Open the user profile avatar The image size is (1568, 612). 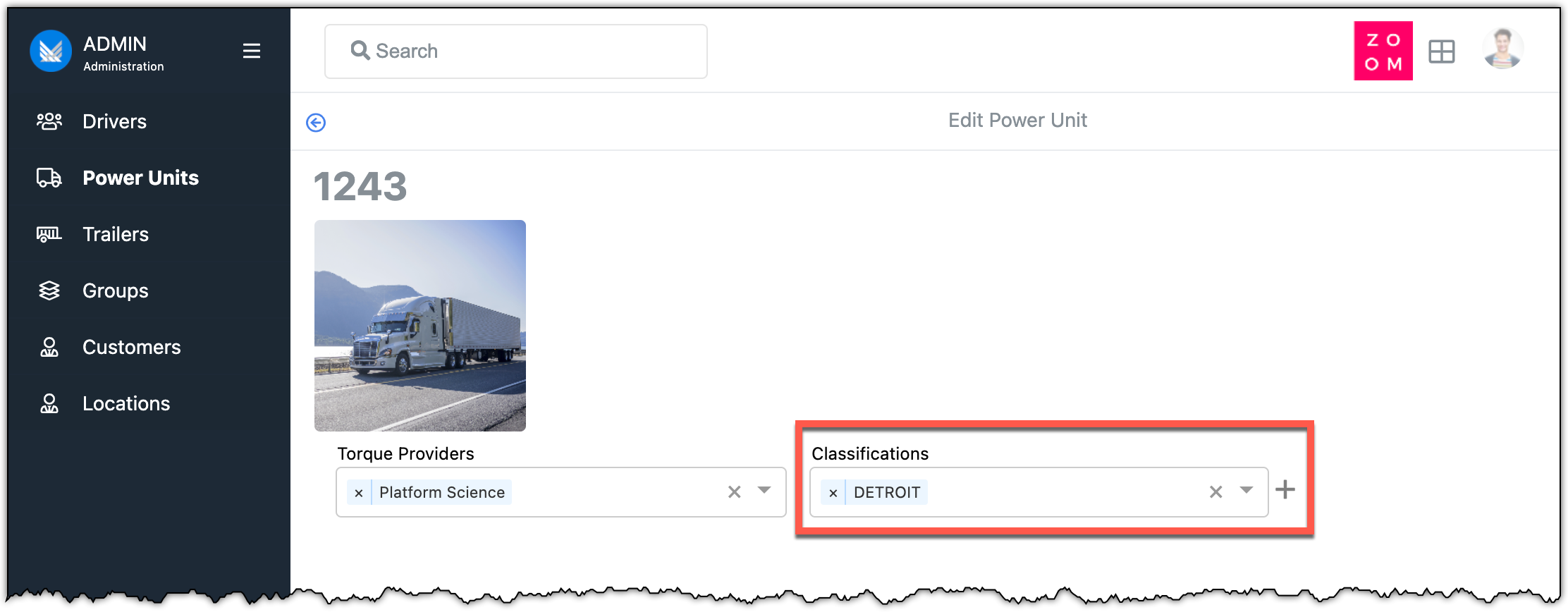coord(1502,49)
